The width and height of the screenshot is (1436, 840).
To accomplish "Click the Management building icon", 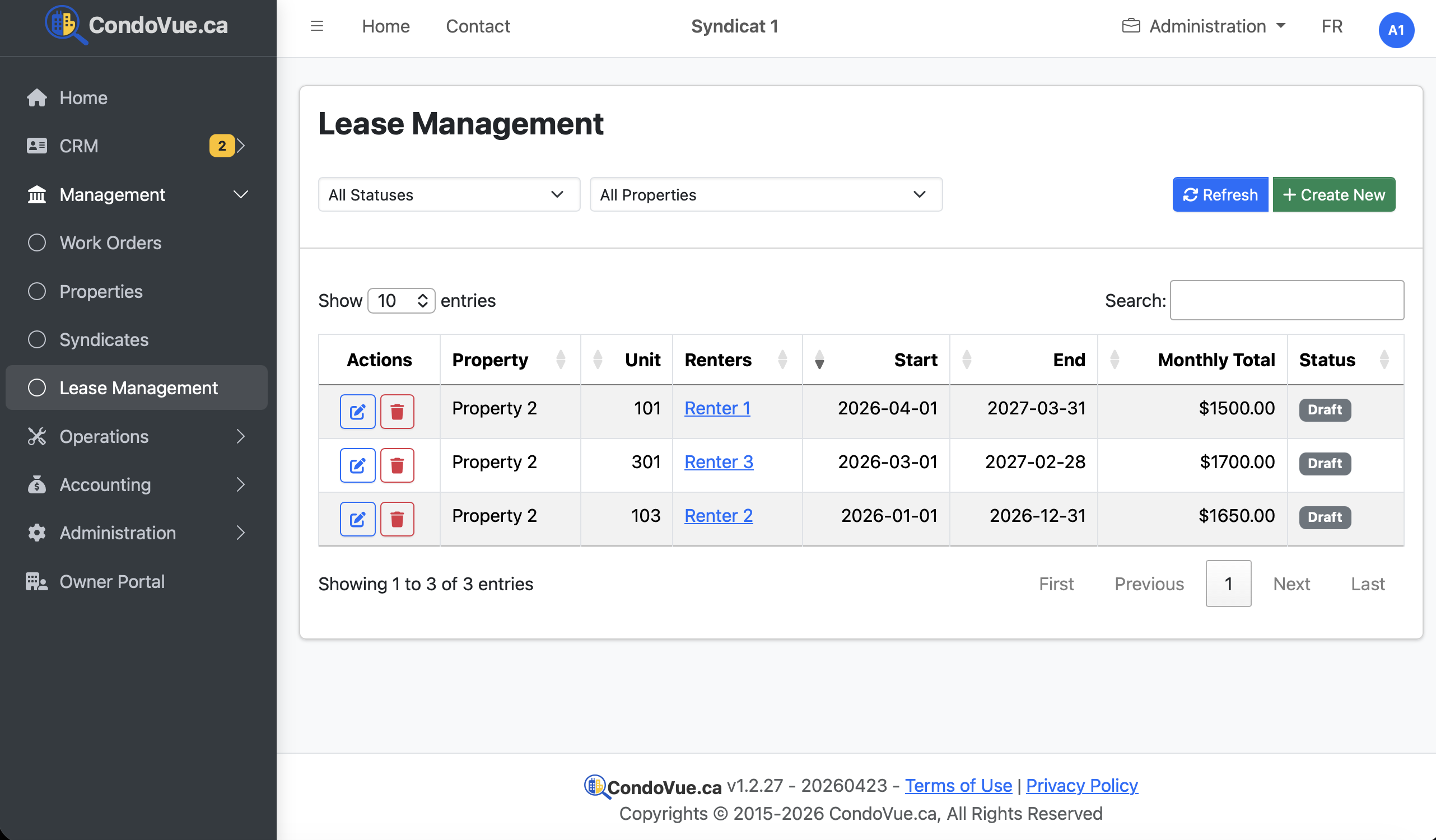I will [x=37, y=194].
